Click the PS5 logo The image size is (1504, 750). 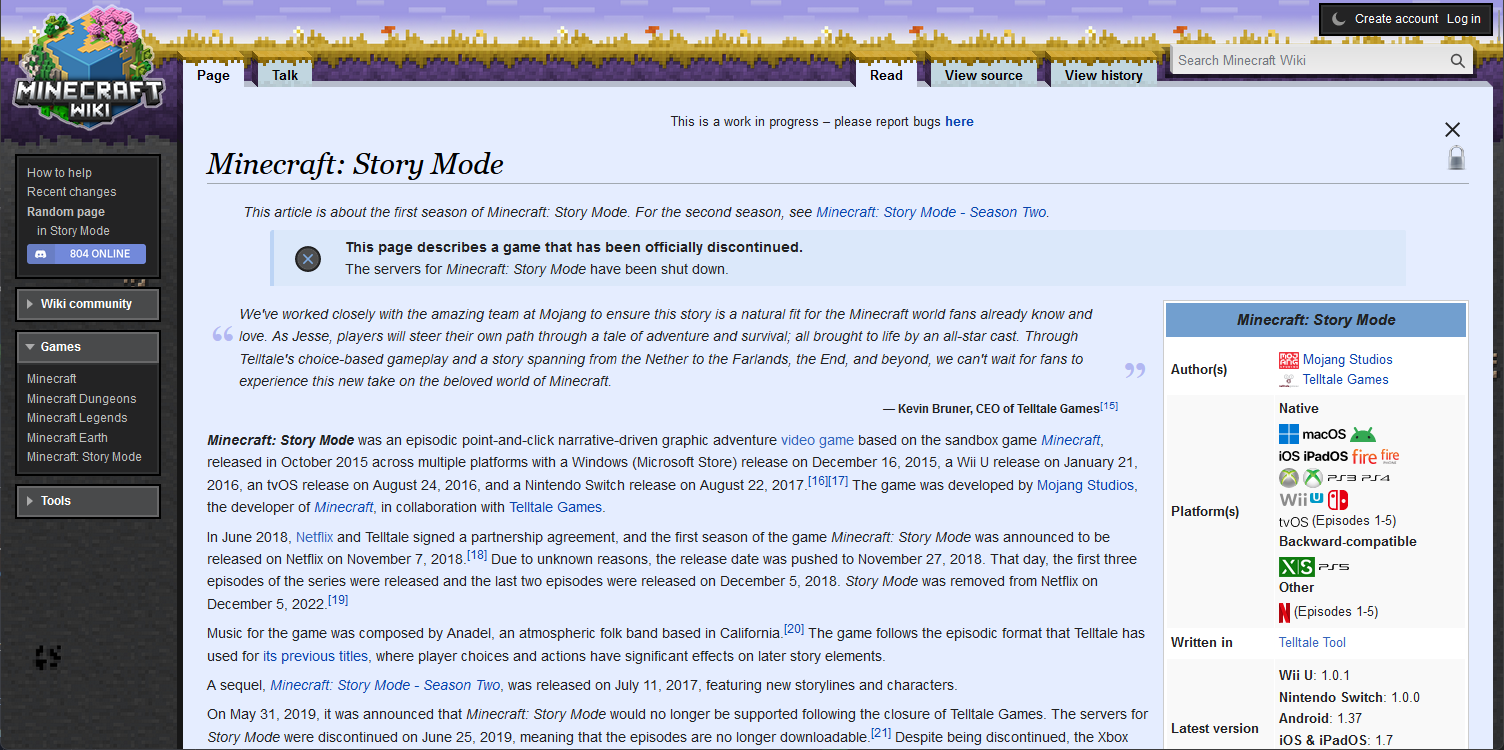[x=1333, y=567]
